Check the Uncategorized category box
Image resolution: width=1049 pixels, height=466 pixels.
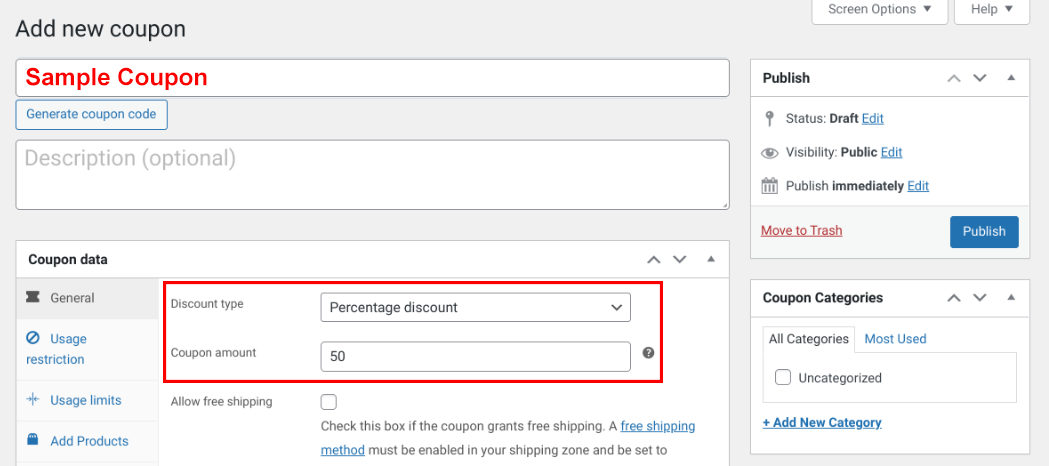coord(782,378)
